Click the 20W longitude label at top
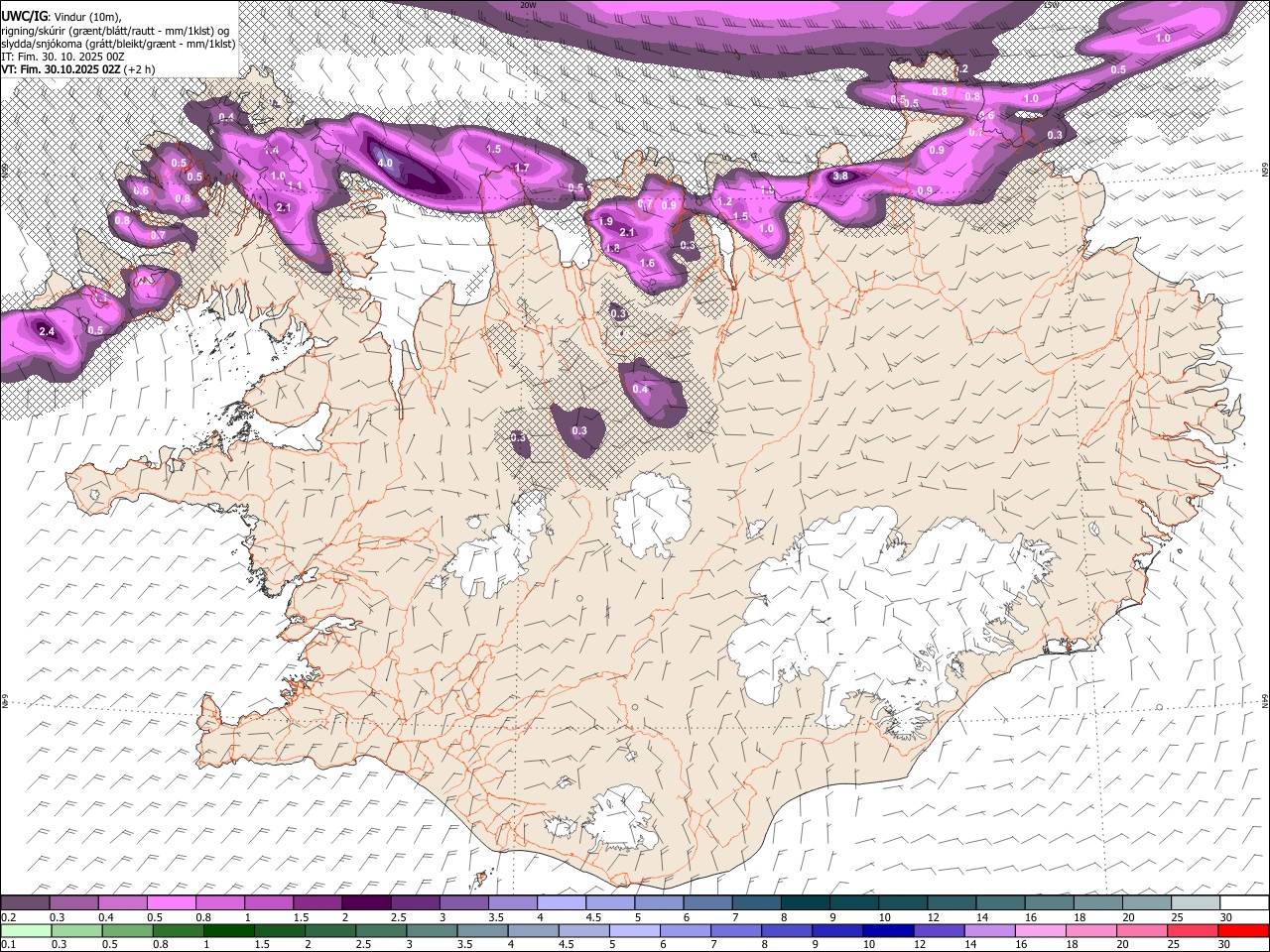This screenshot has width=1270, height=952. tap(528, 5)
